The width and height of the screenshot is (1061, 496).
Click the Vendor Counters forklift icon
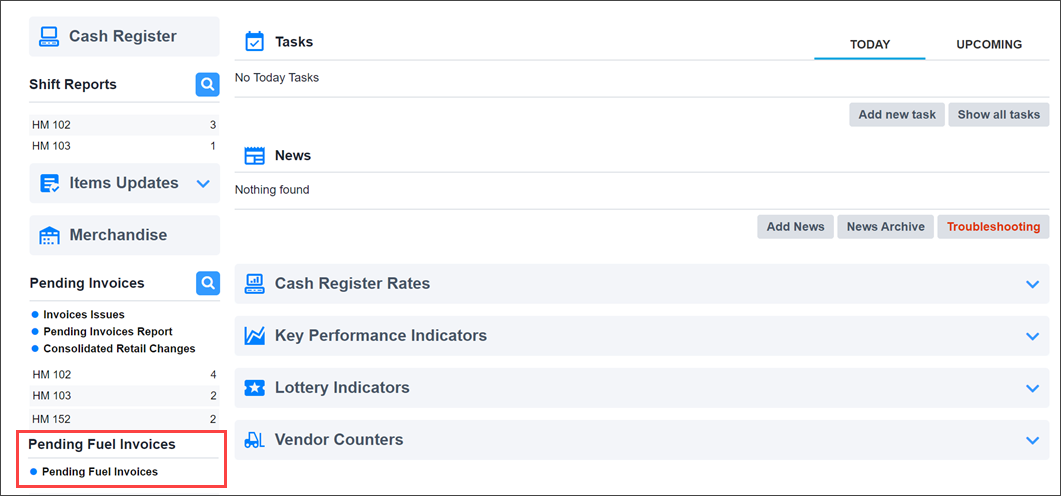pos(255,440)
